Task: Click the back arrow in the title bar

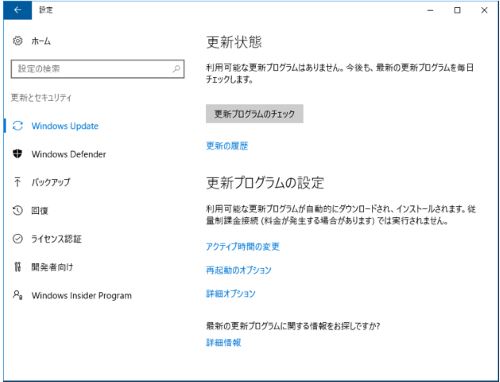Action: point(17,10)
